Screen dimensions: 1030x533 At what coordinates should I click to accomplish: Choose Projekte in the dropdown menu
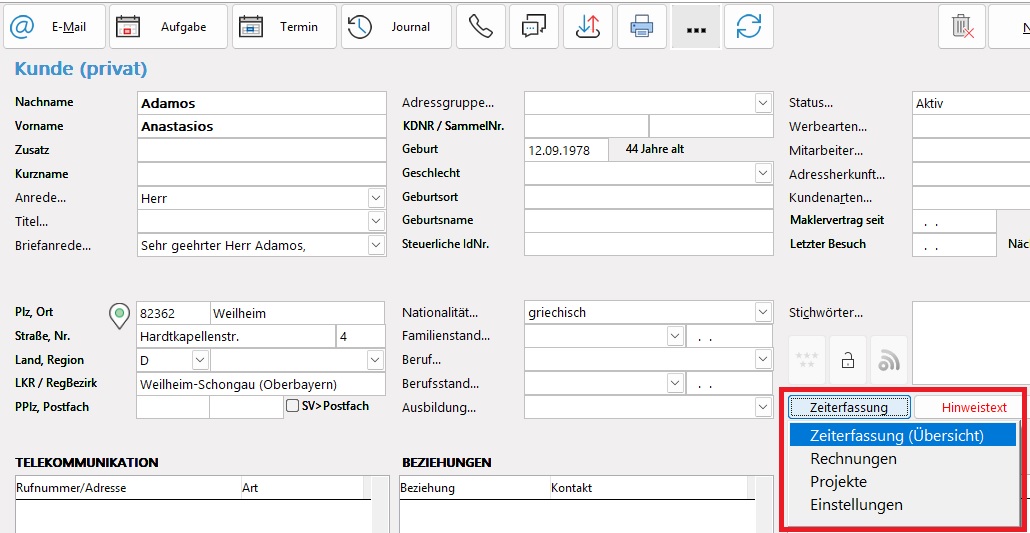(x=838, y=482)
